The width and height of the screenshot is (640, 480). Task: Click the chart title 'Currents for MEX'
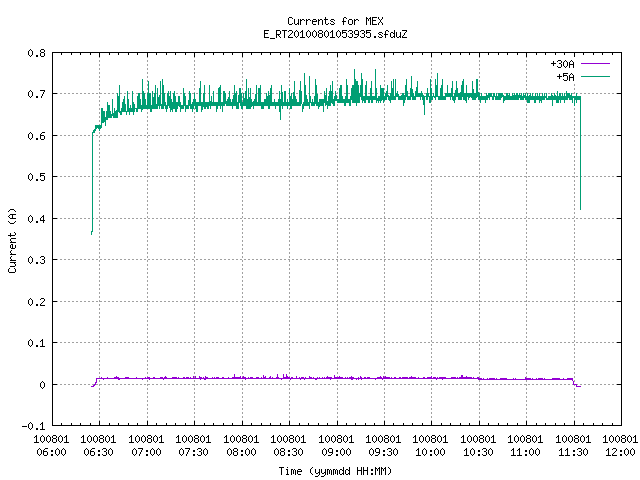[x=335, y=21]
